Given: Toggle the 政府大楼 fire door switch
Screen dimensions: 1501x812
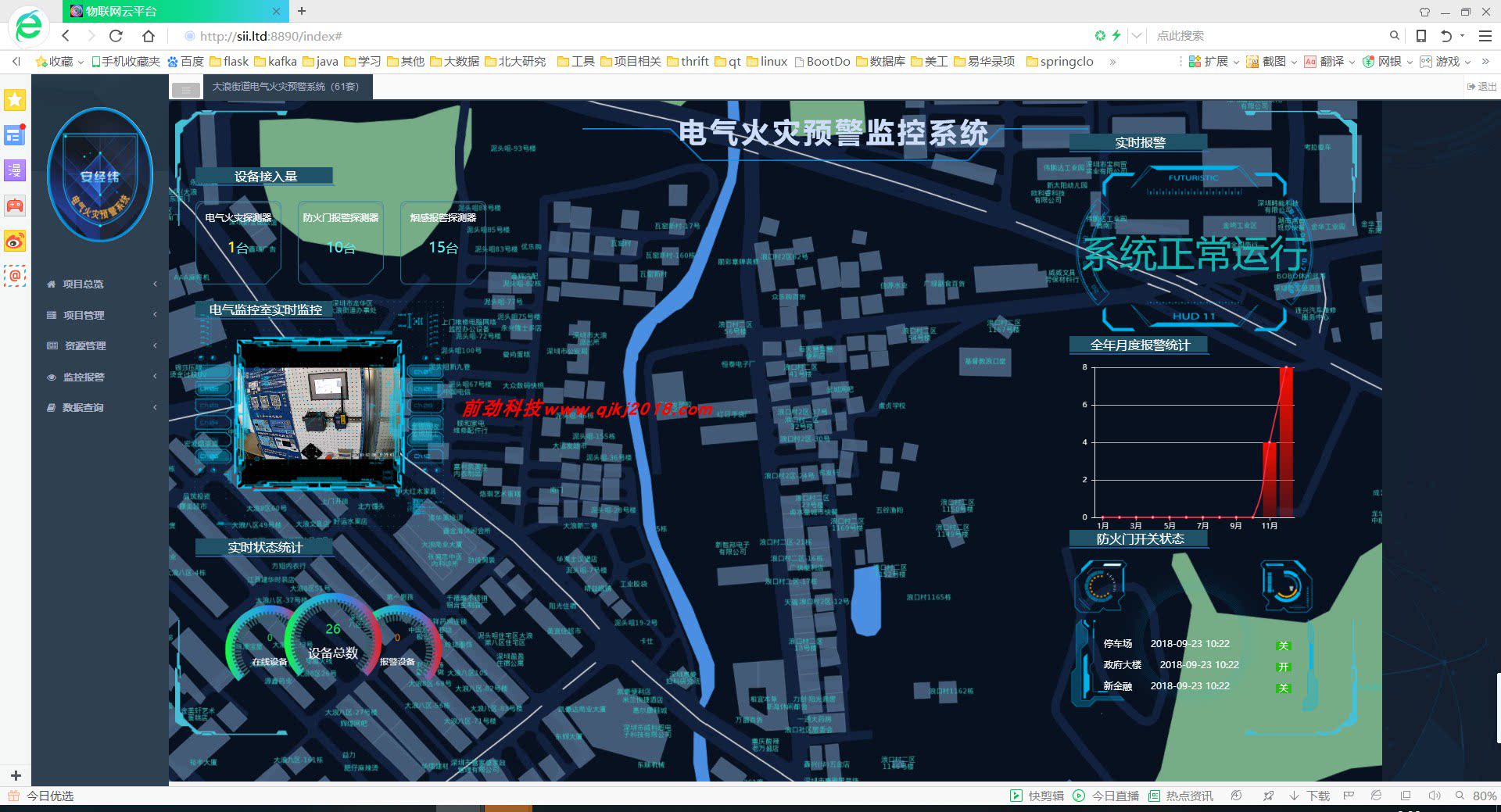Looking at the screenshot, I should click(1283, 667).
